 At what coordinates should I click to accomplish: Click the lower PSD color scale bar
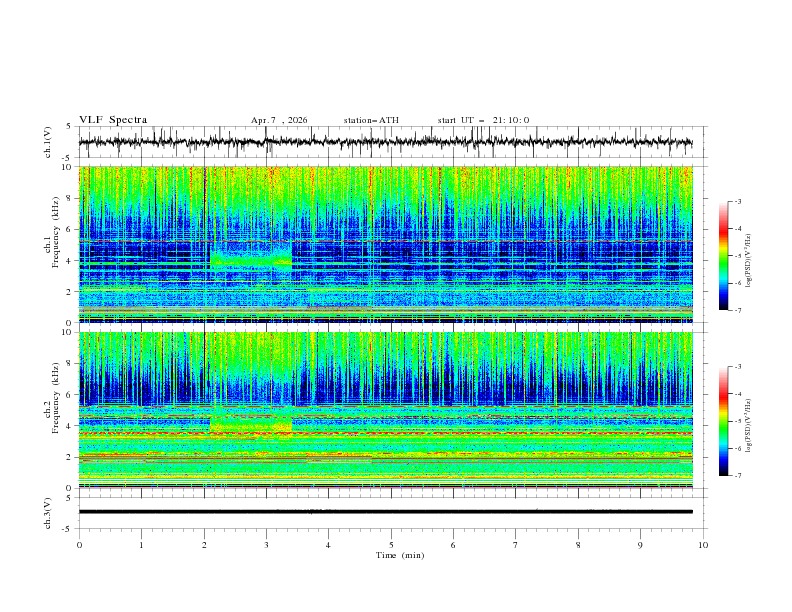tap(724, 421)
